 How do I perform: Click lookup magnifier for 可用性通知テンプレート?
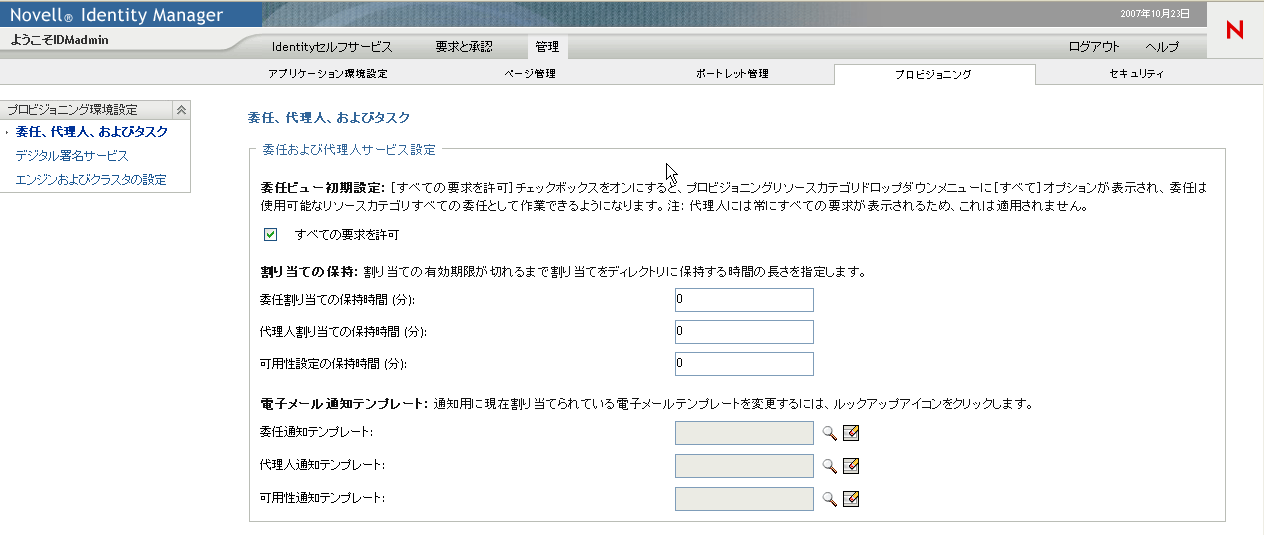point(829,499)
